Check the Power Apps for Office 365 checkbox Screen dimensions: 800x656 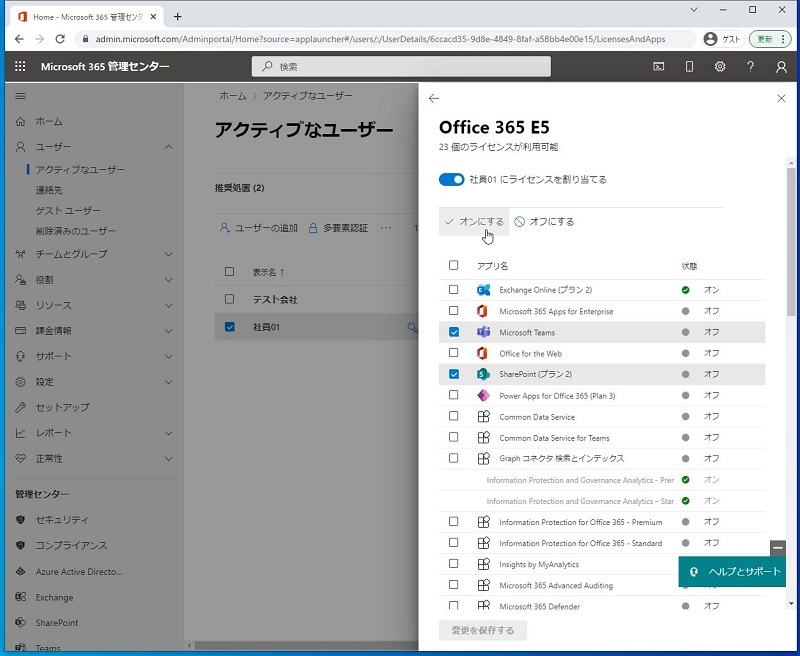pos(454,395)
